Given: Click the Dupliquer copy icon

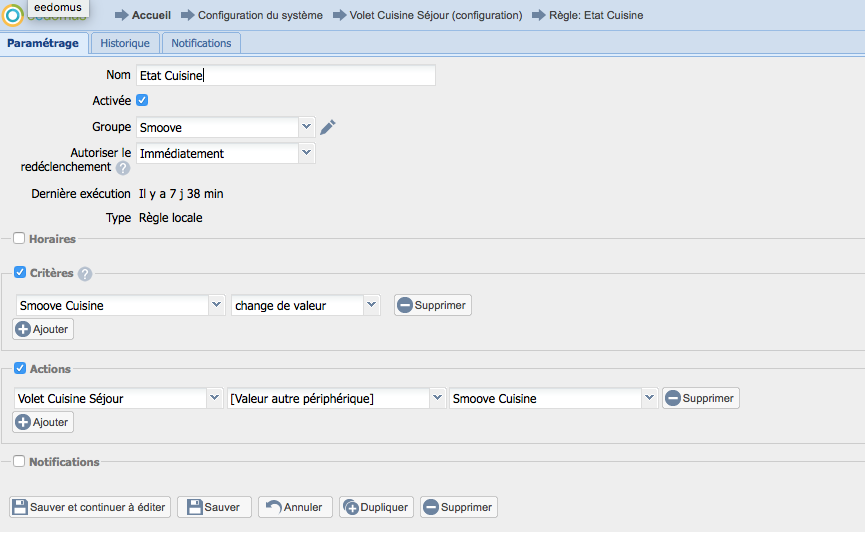Looking at the screenshot, I should [350, 507].
